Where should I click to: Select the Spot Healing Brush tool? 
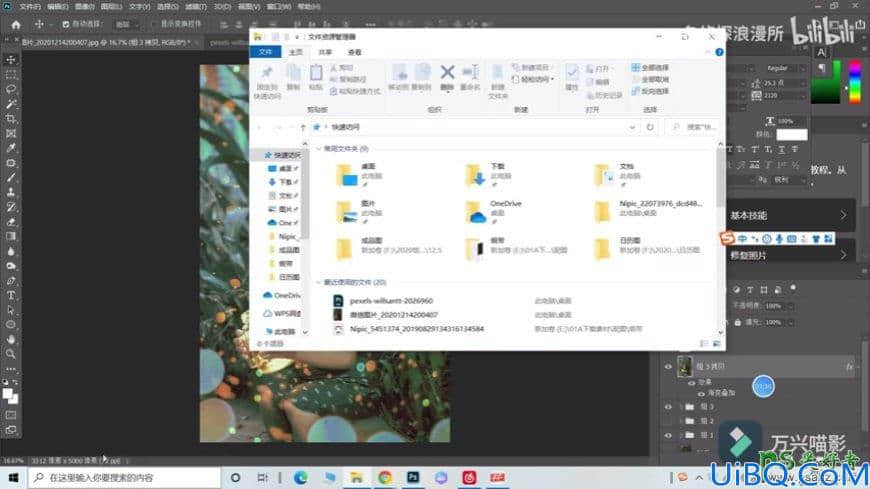click(11, 163)
